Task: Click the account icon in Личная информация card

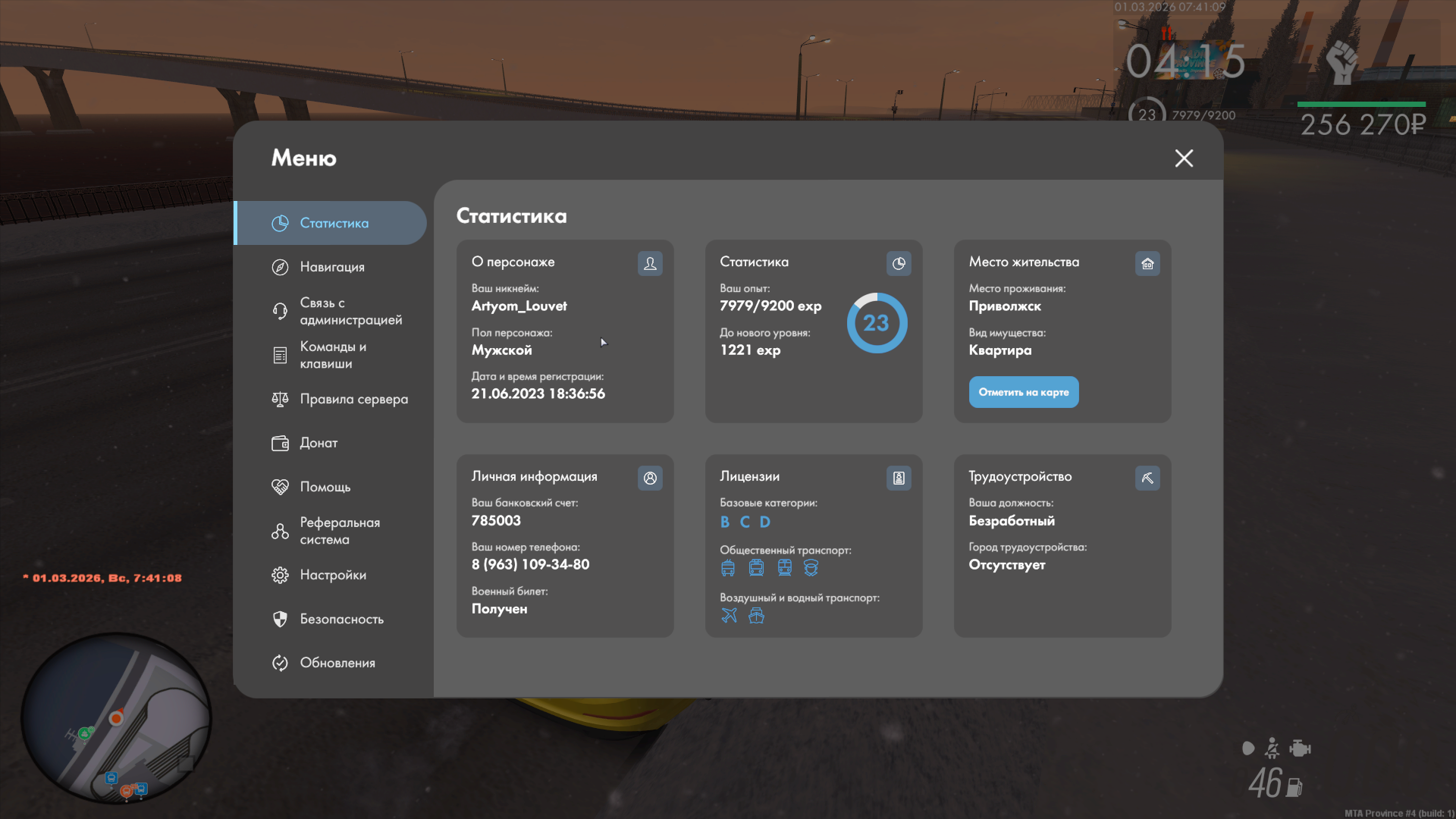Action: (x=650, y=478)
